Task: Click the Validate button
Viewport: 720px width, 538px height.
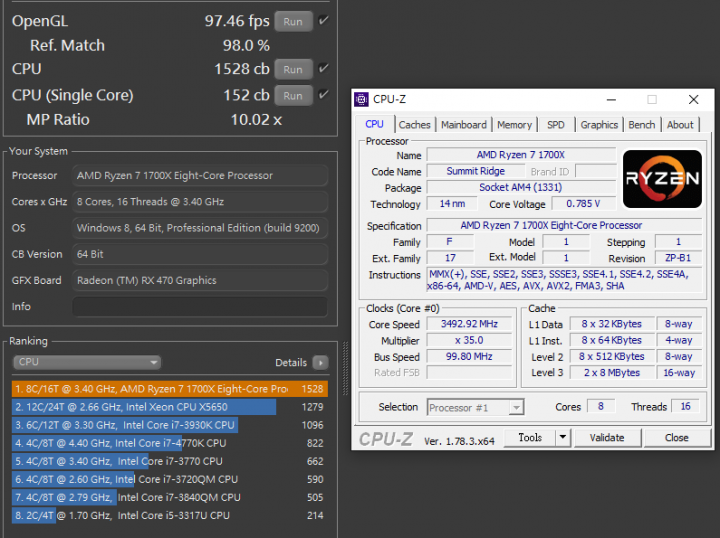Action: [x=607, y=437]
